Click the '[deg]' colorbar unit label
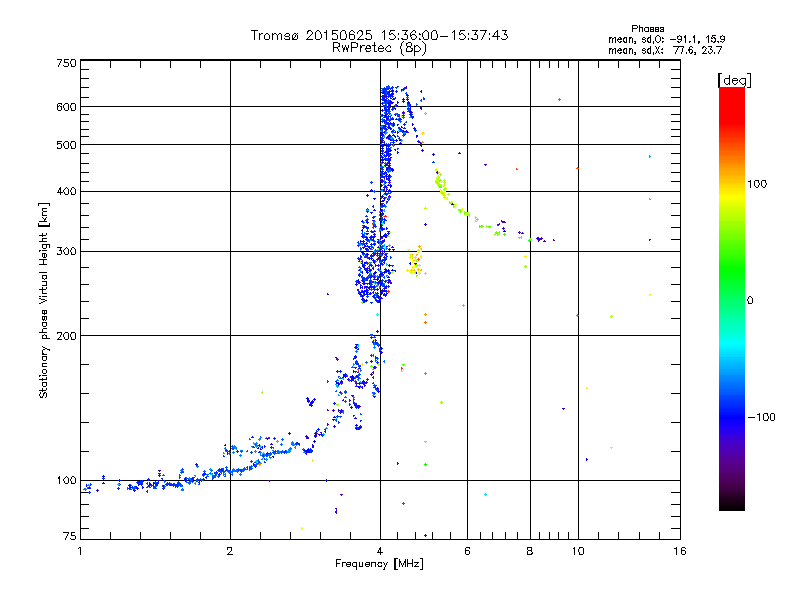This screenshot has width=800, height=600. (734, 80)
